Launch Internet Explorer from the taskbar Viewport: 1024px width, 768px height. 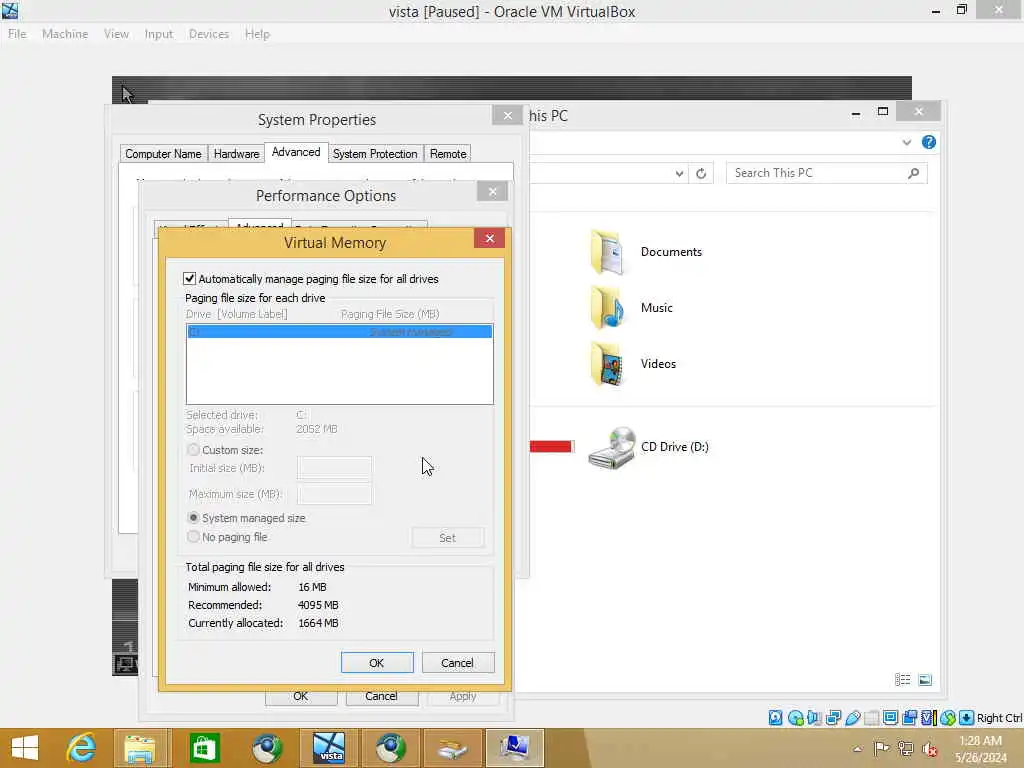(x=82, y=748)
